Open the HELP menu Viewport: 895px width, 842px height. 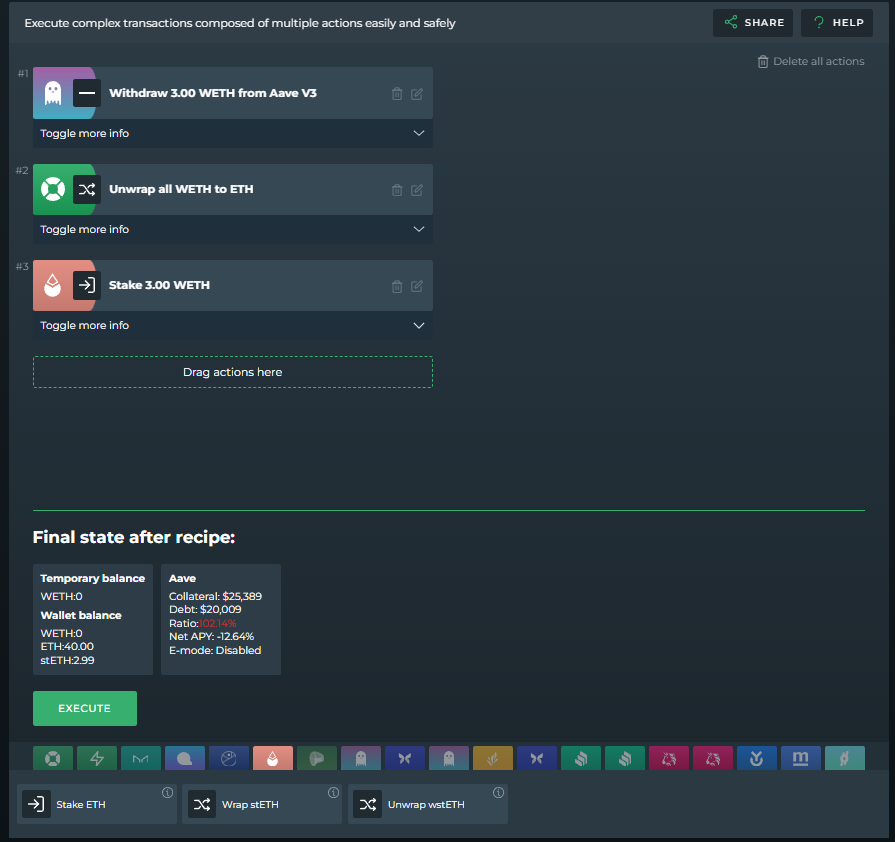[836, 22]
